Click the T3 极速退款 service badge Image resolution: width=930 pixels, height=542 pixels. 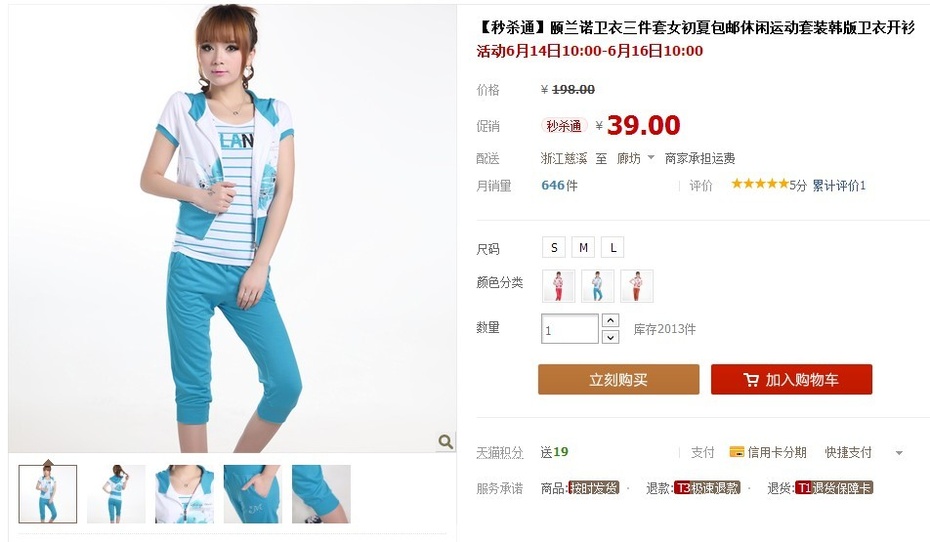click(x=707, y=488)
